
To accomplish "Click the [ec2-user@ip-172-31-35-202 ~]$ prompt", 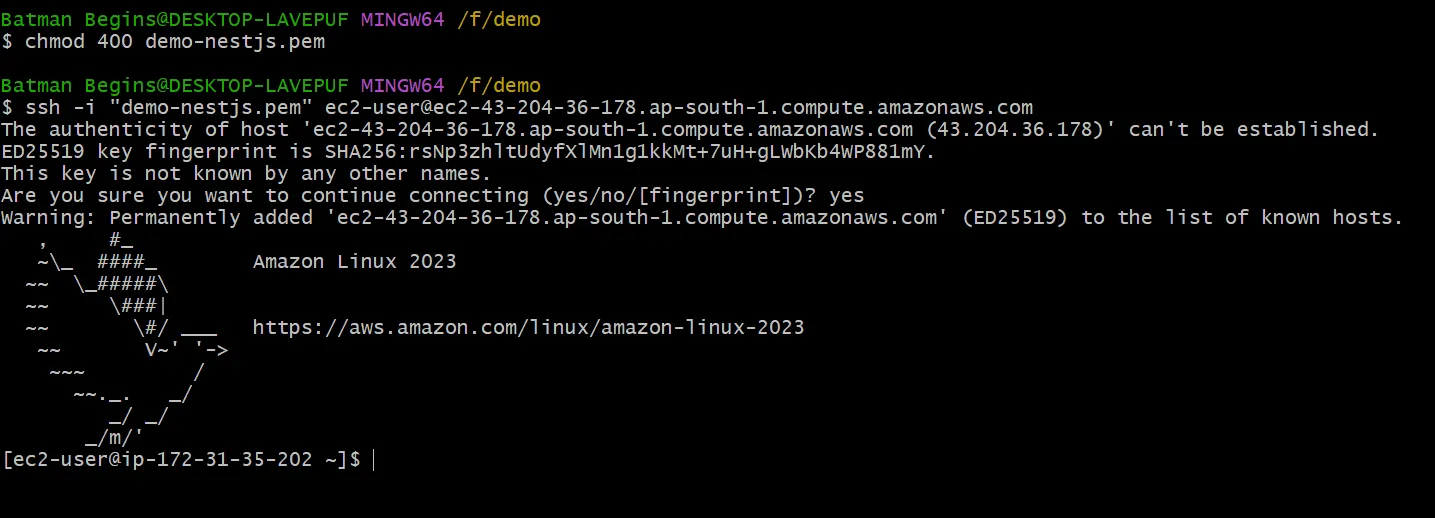I will point(182,460).
